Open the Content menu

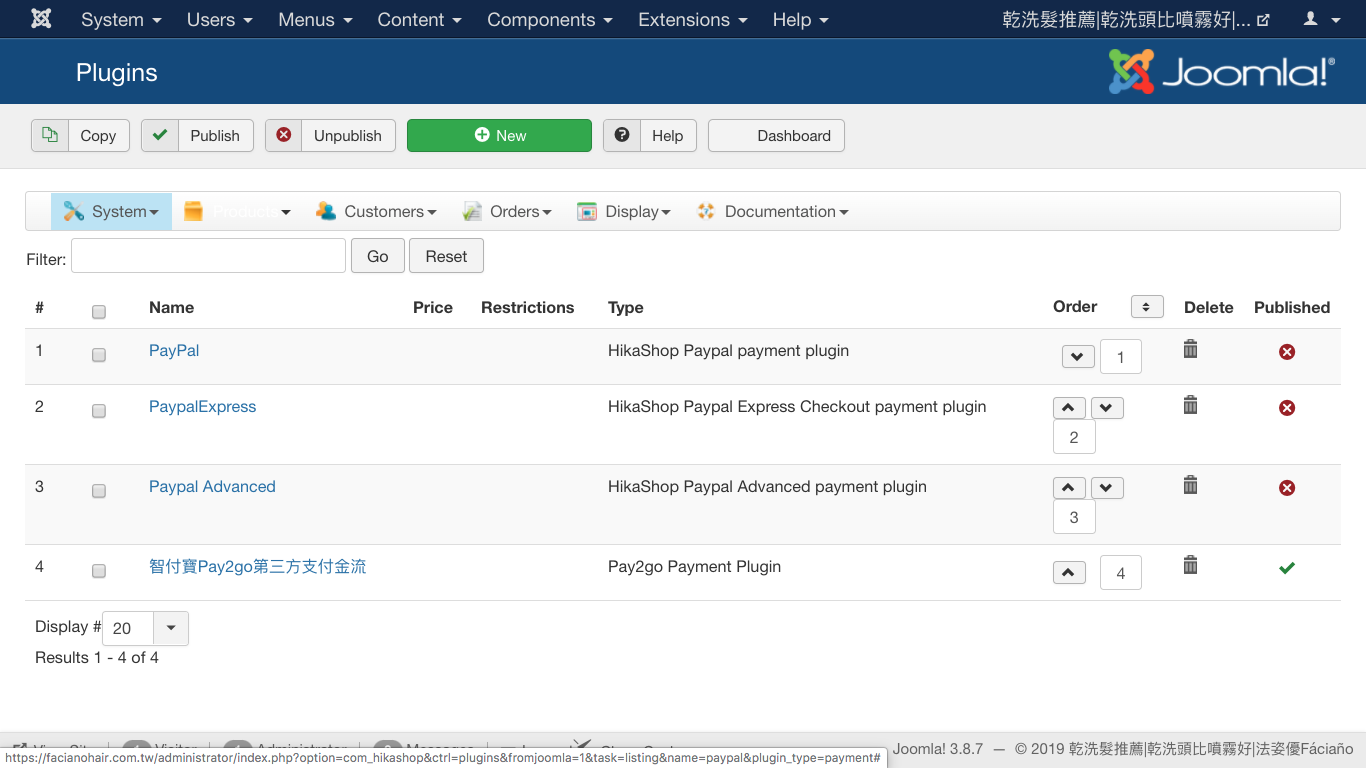click(x=419, y=19)
